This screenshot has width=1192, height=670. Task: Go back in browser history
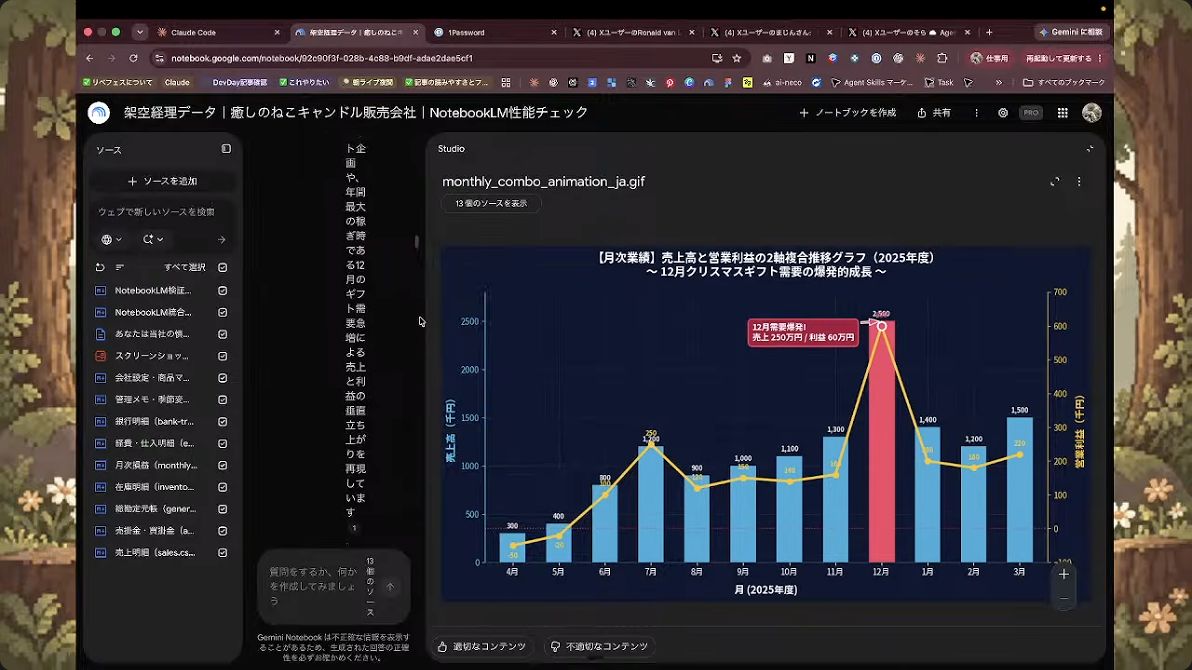point(90,58)
